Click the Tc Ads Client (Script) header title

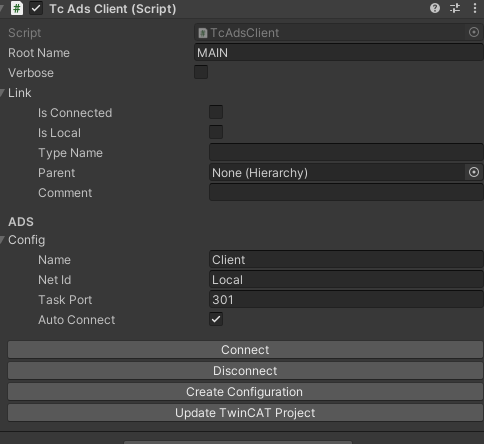(x=113, y=9)
